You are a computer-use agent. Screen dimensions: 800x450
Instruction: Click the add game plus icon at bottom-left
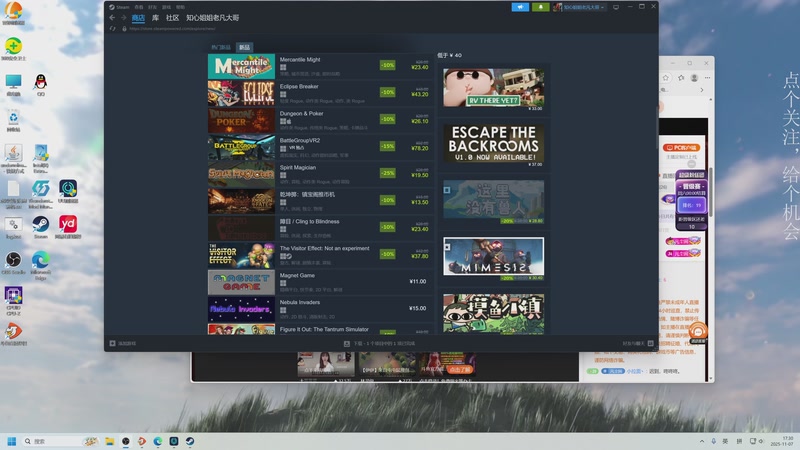point(113,343)
